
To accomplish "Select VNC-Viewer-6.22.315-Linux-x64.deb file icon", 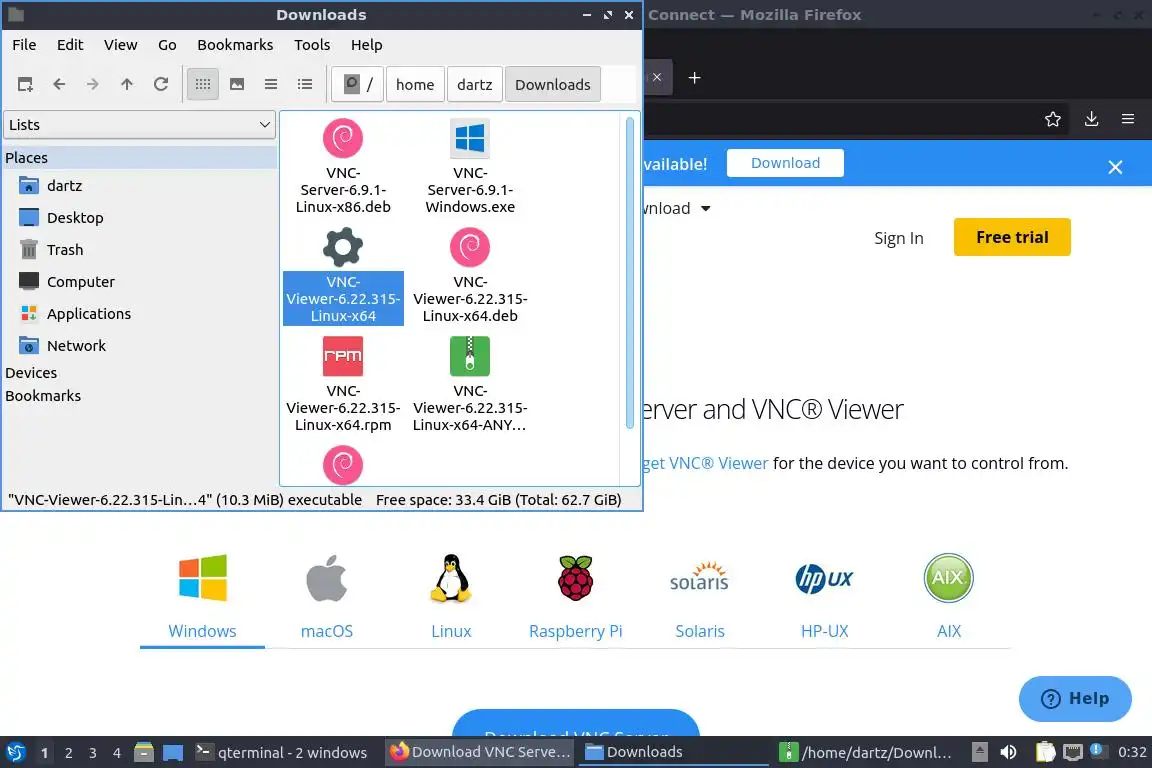I will 470,247.
